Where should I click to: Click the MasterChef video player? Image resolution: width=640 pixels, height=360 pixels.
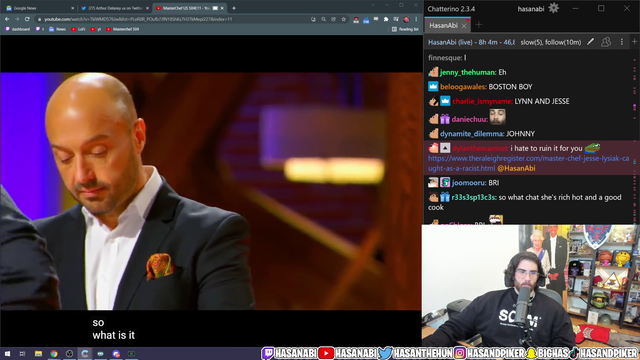211,191
